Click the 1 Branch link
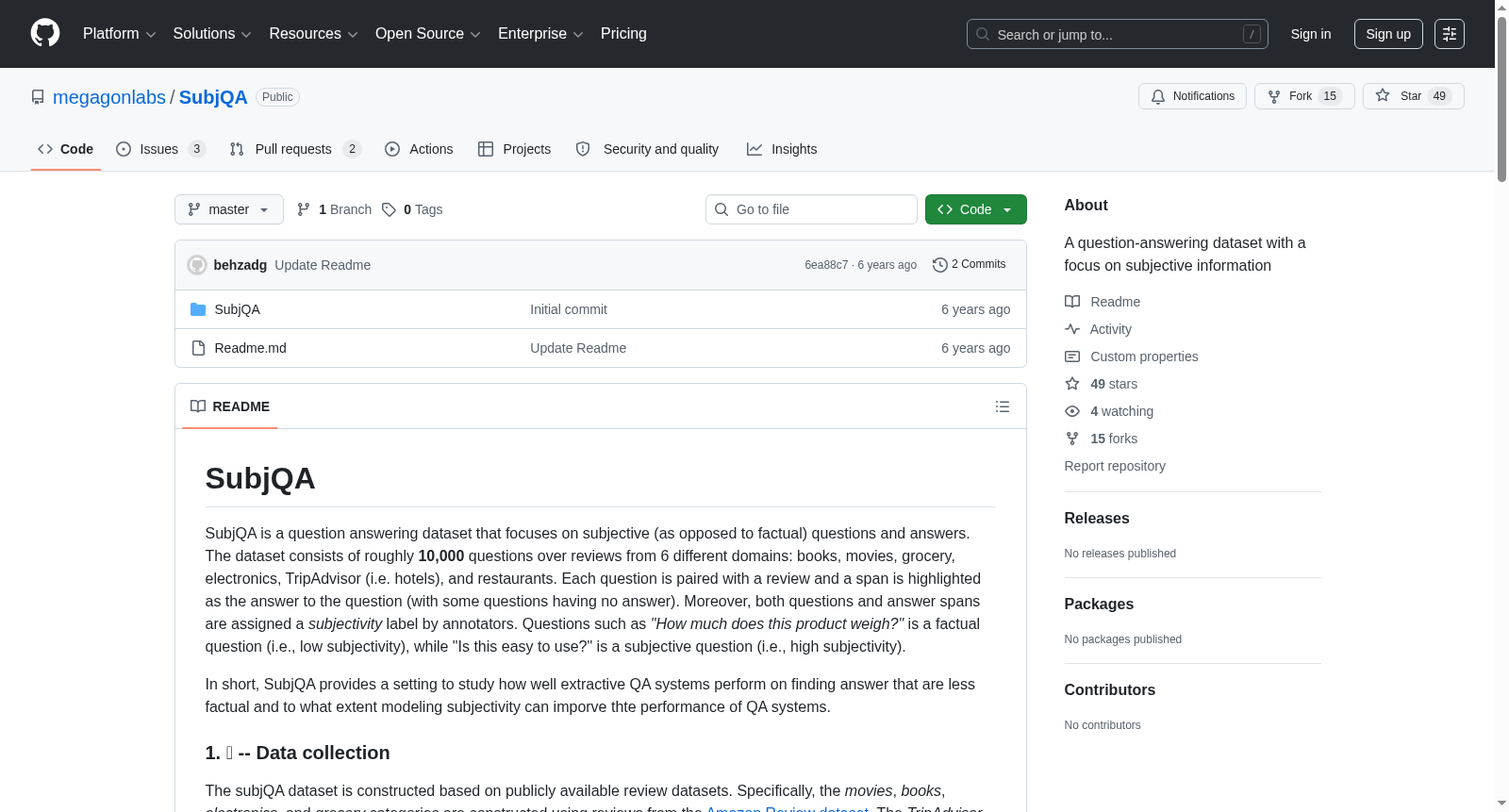 pyautogui.click(x=335, y=209)
